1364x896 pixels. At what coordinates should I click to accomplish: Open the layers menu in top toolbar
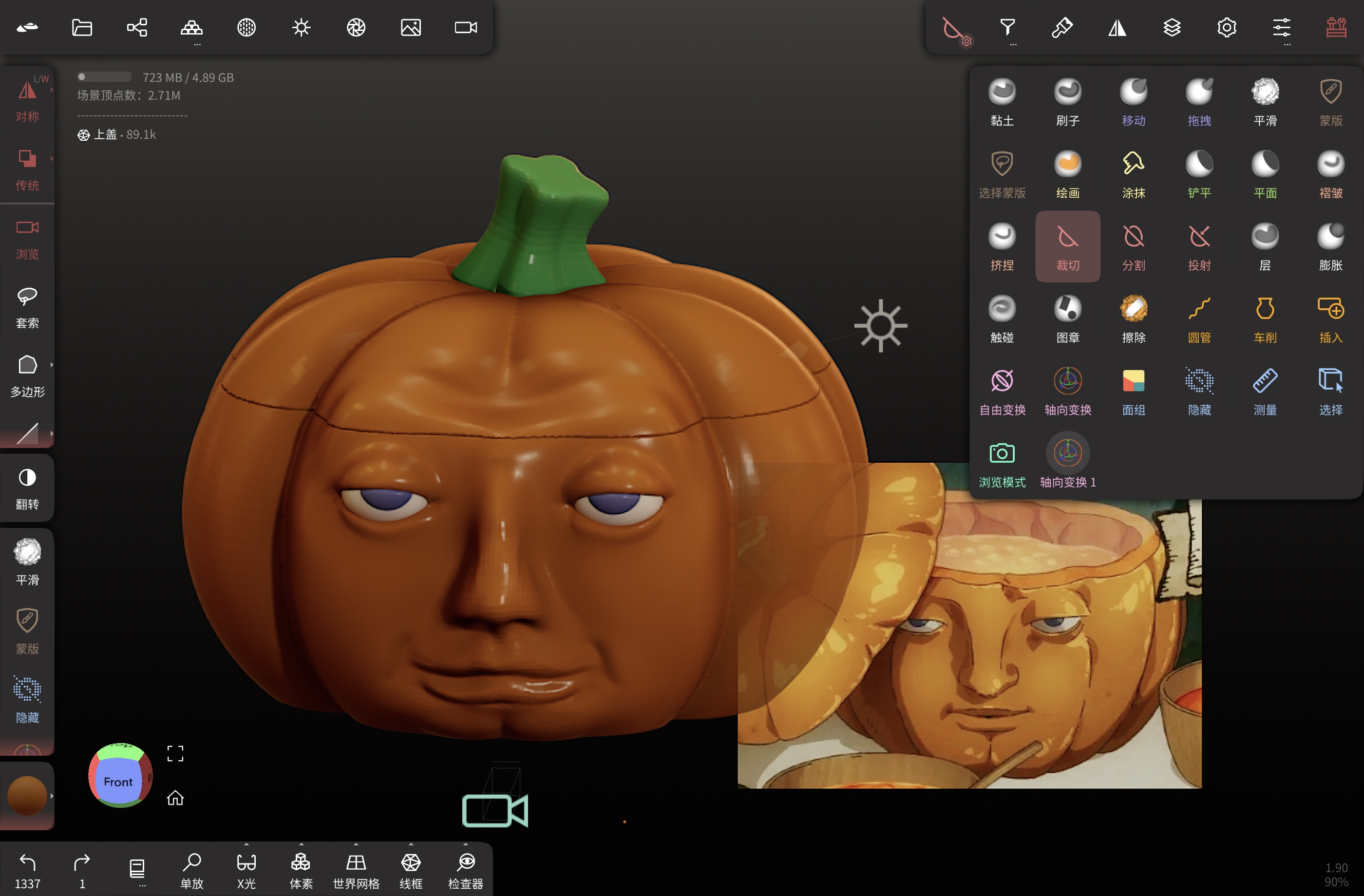click(1172, 27)
